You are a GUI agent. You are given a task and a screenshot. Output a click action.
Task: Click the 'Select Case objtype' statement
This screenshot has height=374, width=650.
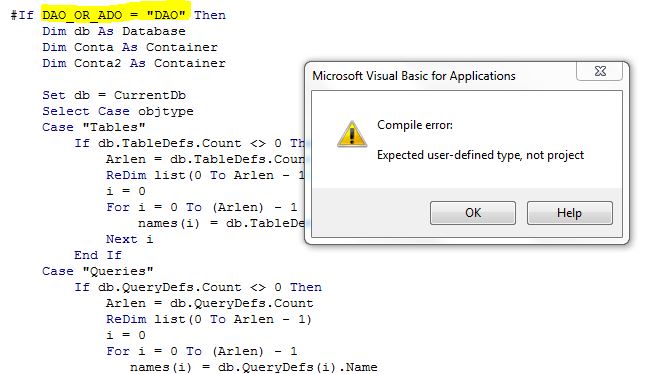click(118, 112)
